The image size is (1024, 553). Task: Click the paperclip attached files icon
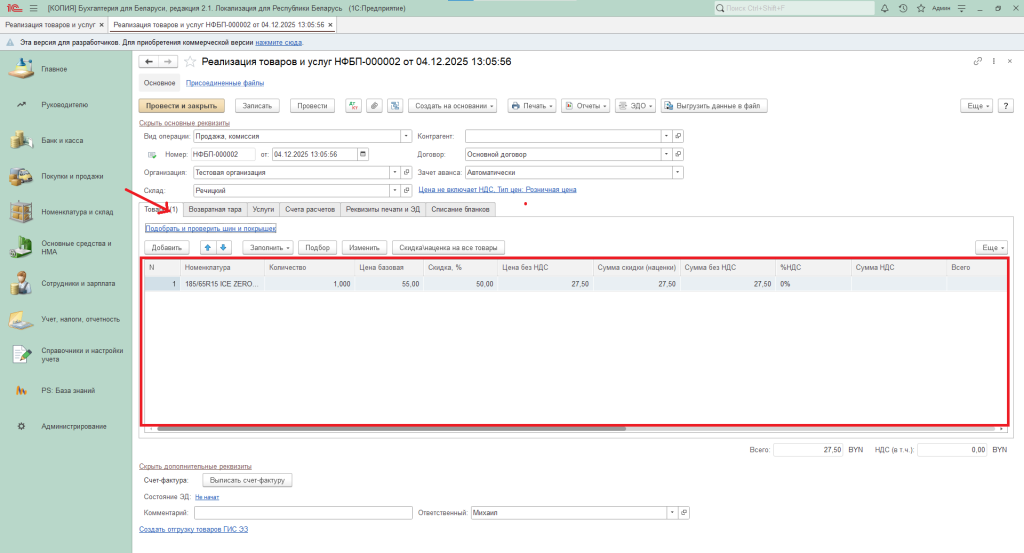[x=374, y=105]
